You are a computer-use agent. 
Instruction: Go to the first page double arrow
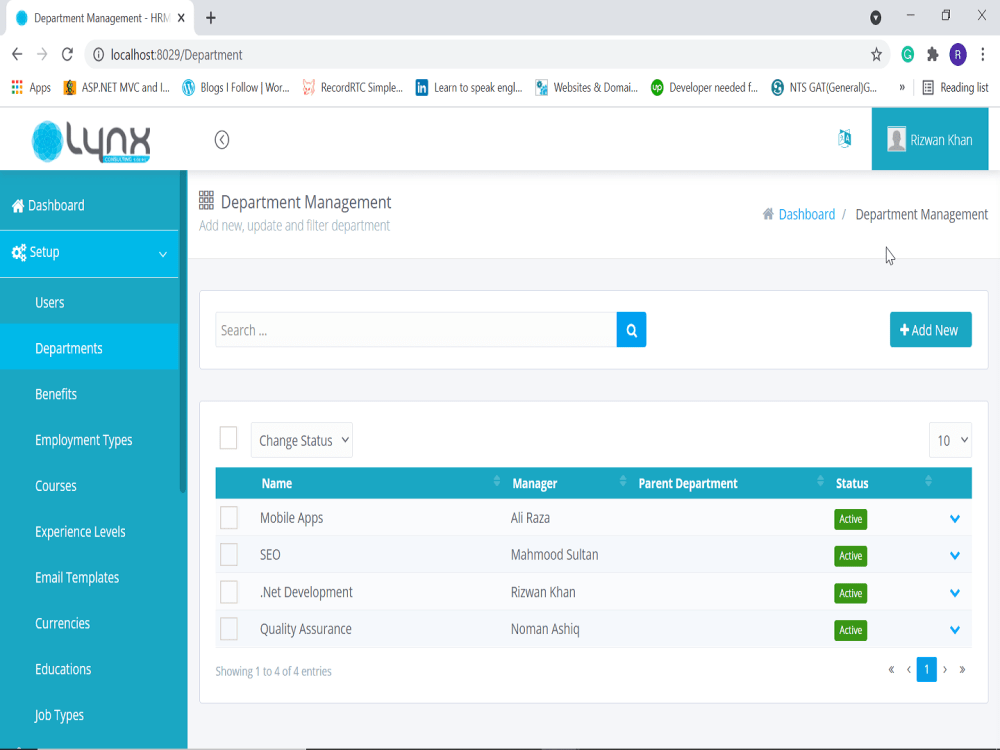tap(891, 670)
